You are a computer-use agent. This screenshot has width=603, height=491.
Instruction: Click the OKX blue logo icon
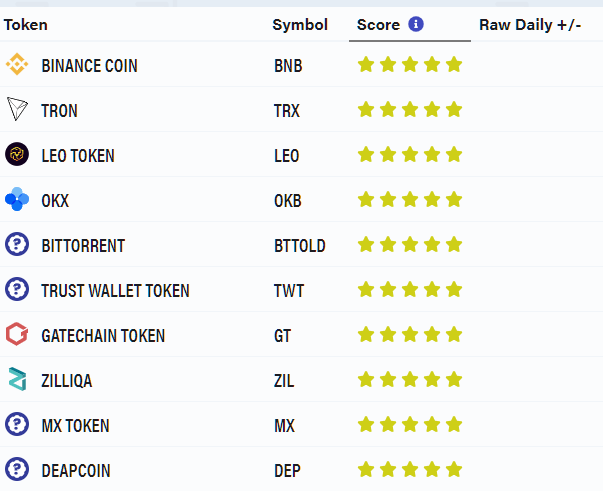[x=17, y=199]
